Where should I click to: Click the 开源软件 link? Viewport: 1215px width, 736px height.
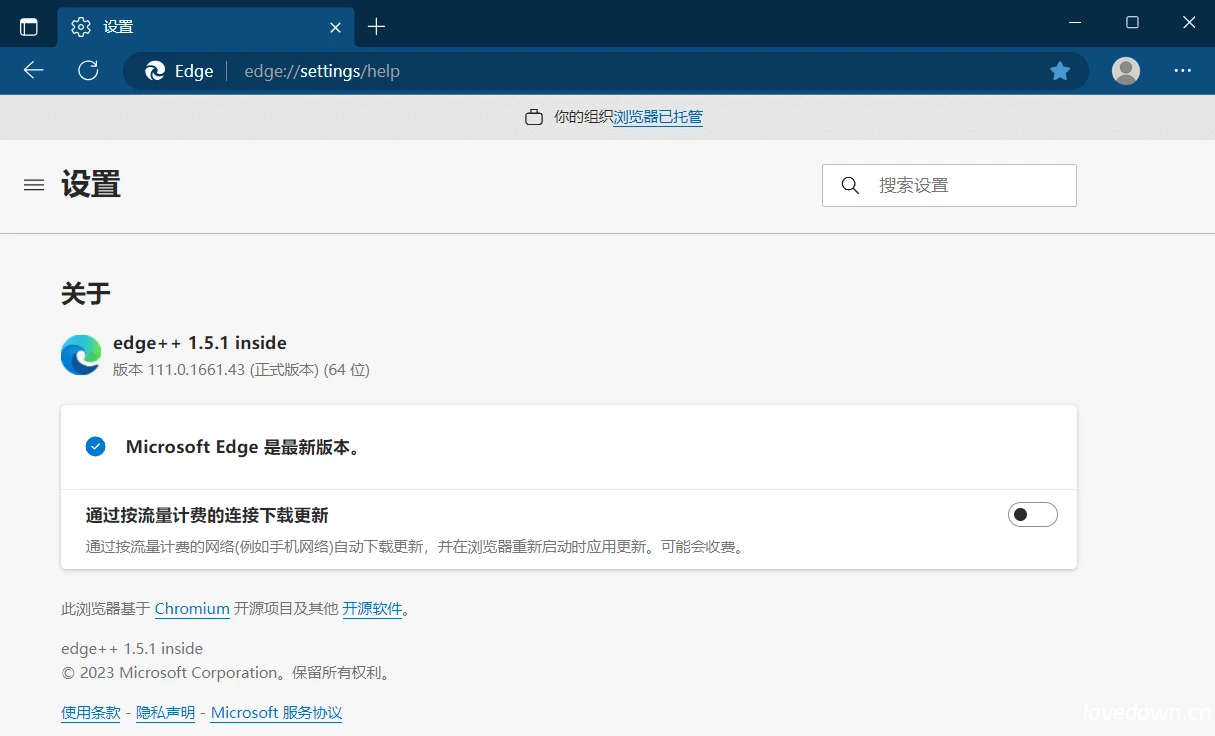[373, 608]
